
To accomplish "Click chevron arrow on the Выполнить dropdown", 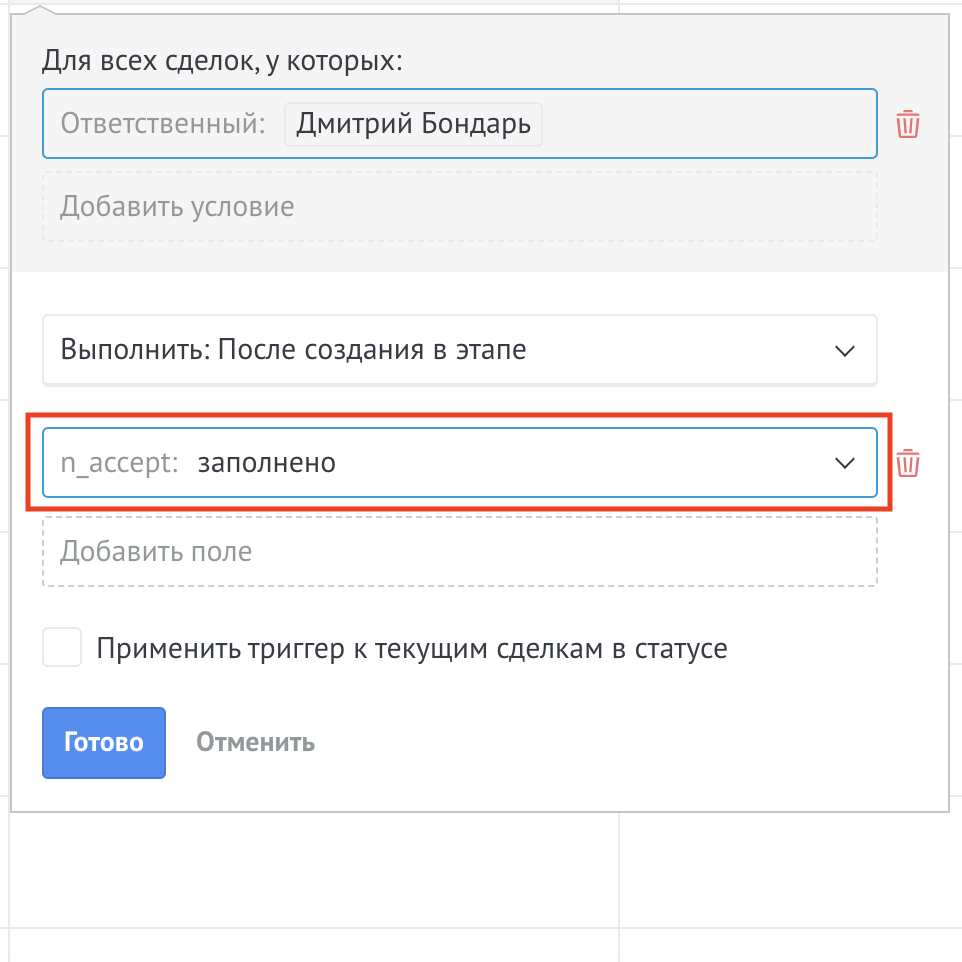I will tap(845, 351).
